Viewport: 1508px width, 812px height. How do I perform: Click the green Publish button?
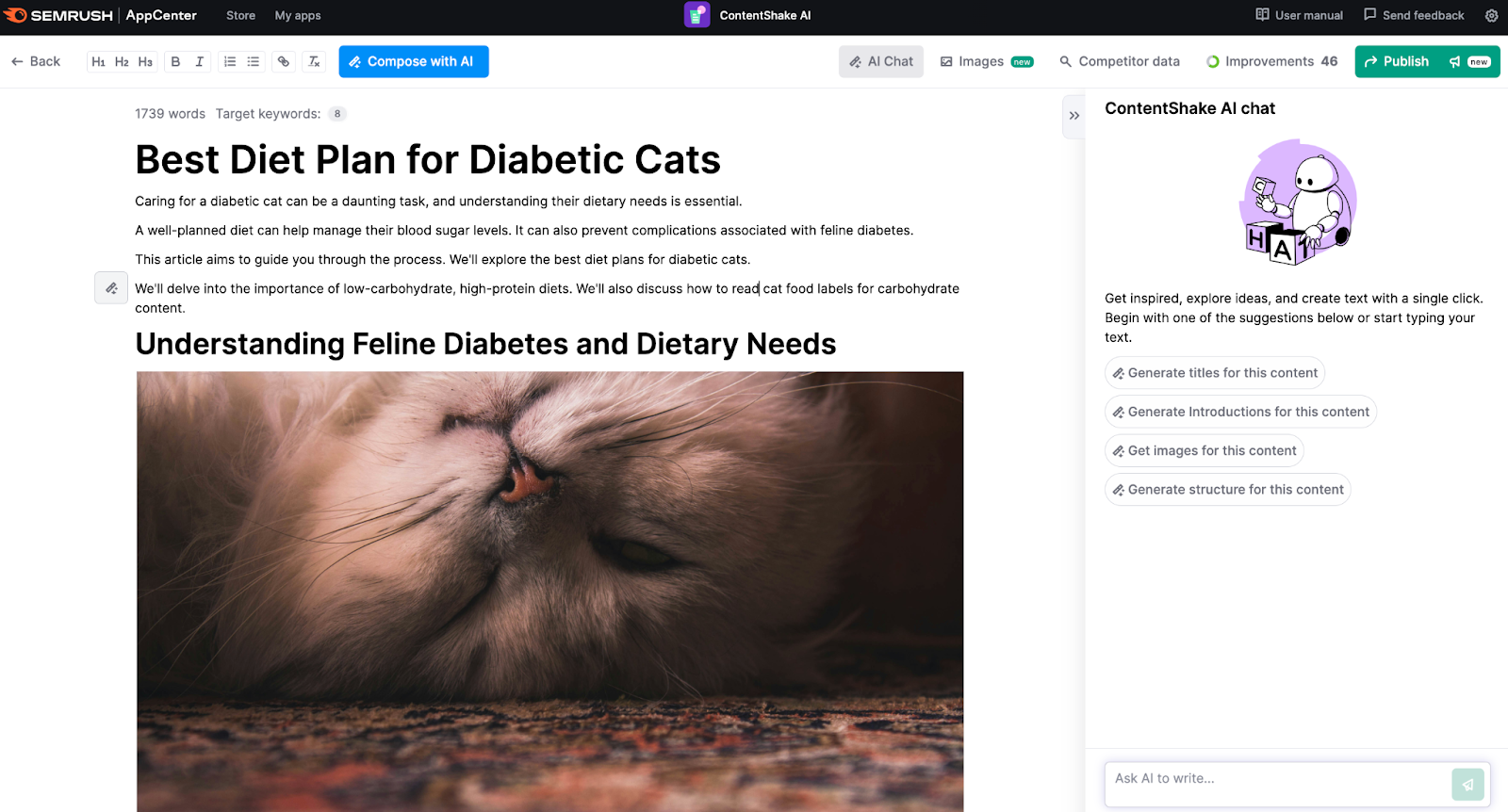tap(1397, 62)
